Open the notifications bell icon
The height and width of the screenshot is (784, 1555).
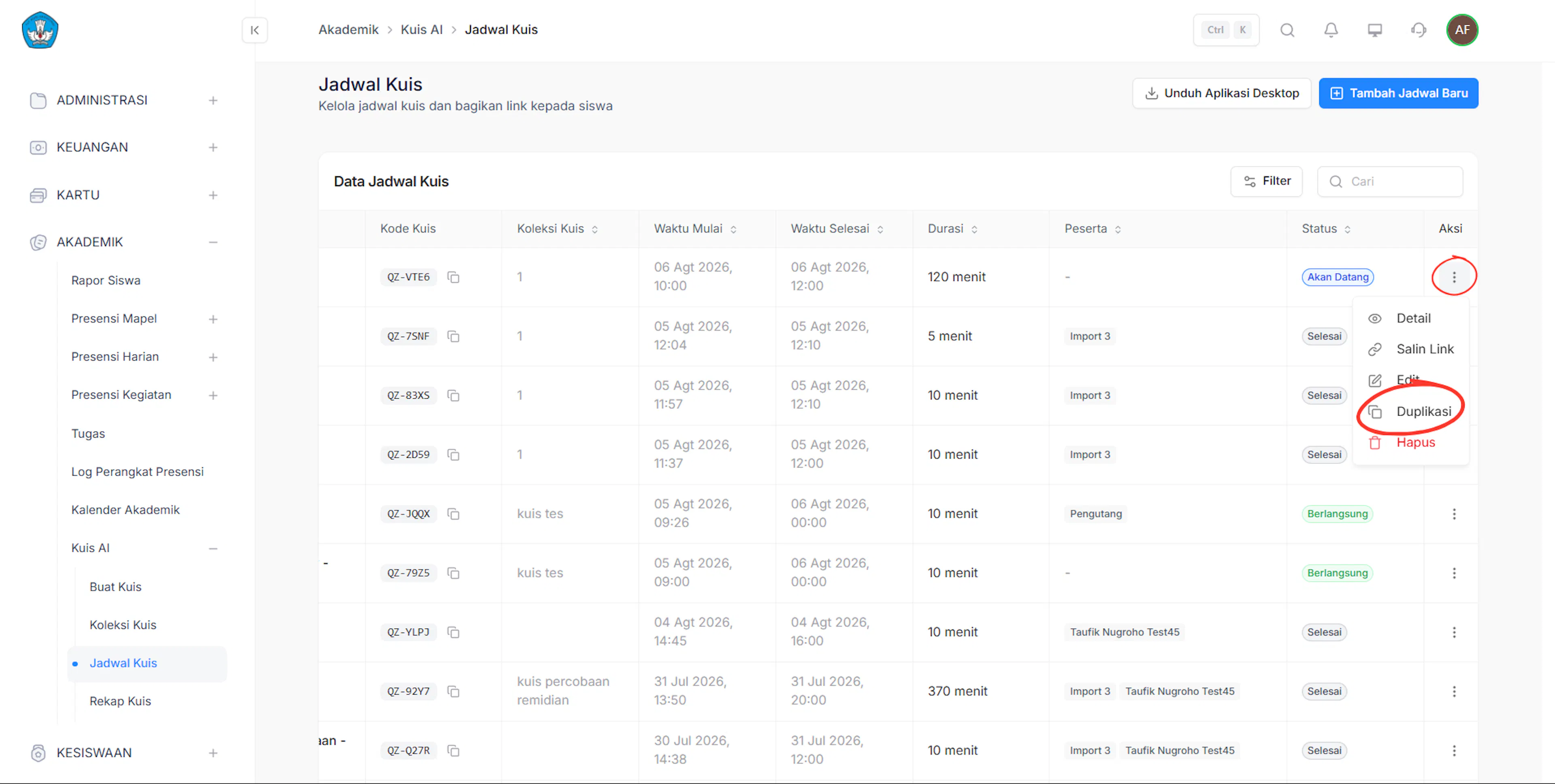1331,30
